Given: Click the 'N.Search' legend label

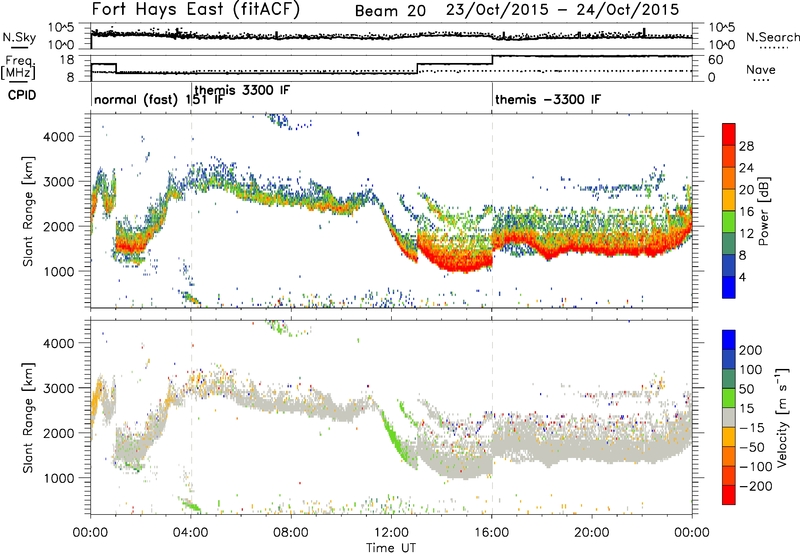Looking at the screenshot, I should [x=772, y=37].
